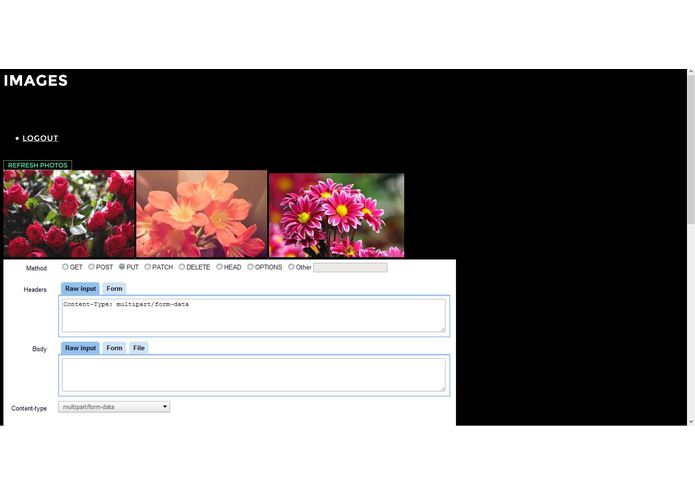Image resolution: width=695 pixels, height=494 pixels.
Task: Open the Content-type dropdown
Action: coord(114,407)
